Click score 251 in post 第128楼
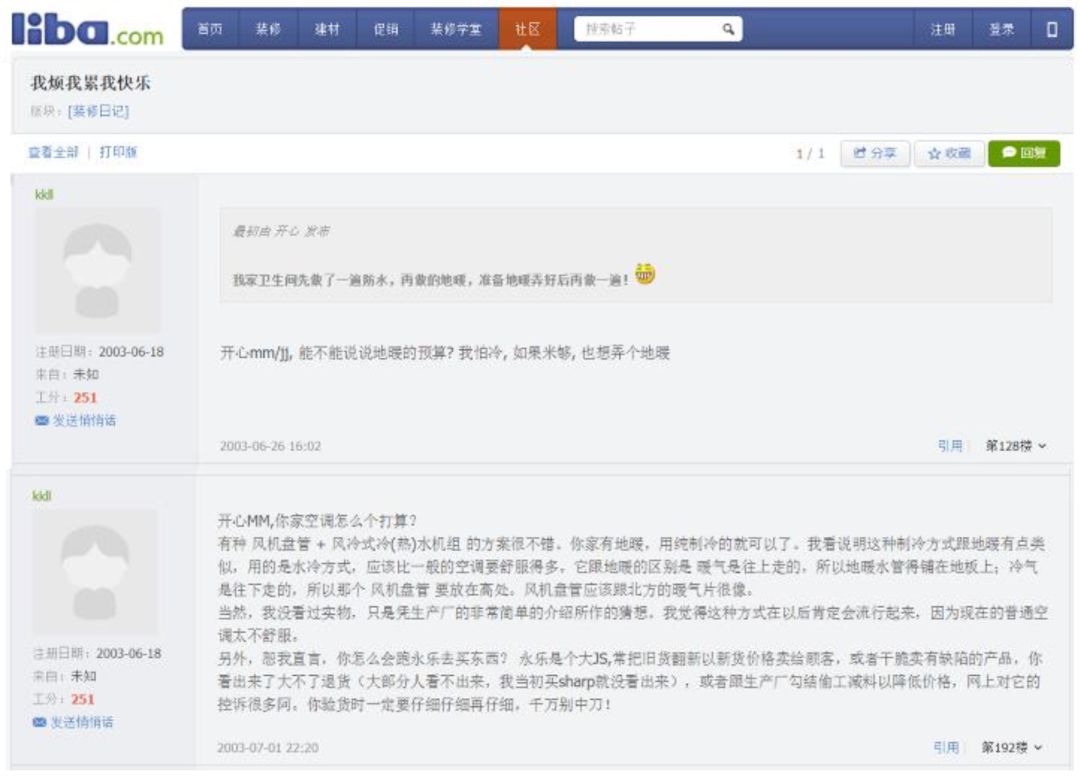 click(x=85, y=397)
